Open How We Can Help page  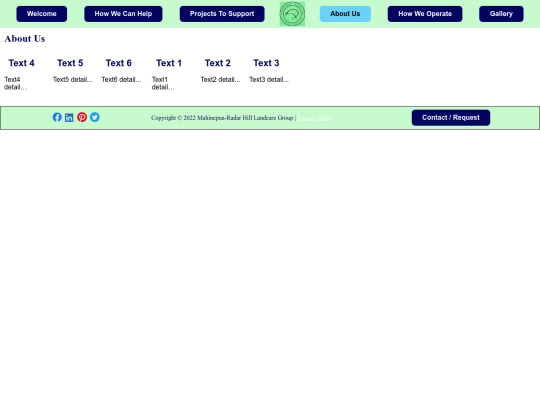[x=123, y=14]
